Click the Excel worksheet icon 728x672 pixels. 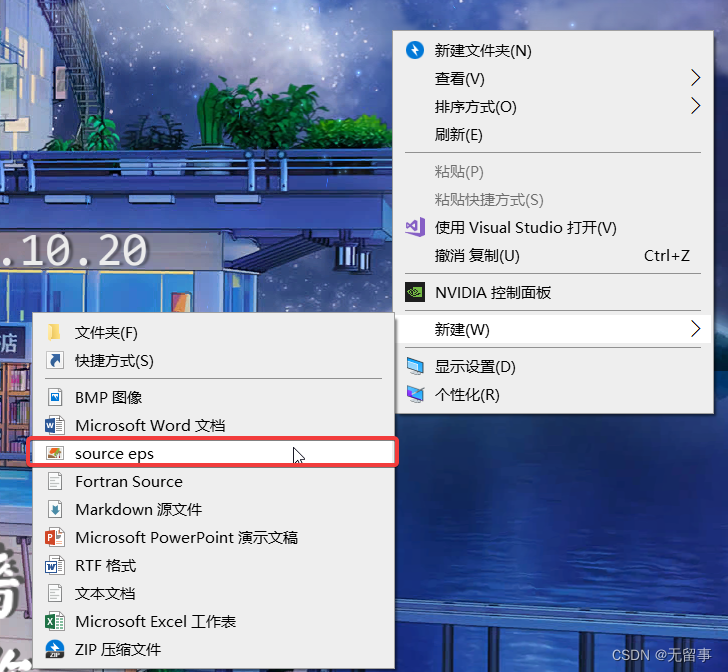[54, 621]
